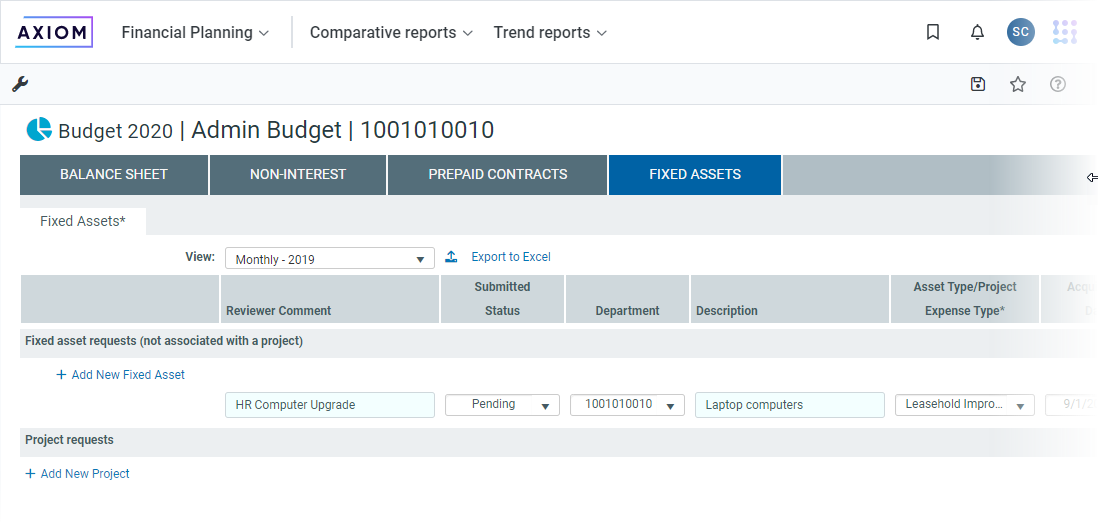The width and height of the screenshot is (1098, 523).
Task: Switch to PREPAID CONTRACTS tab
Action: [x=498, y=174]
